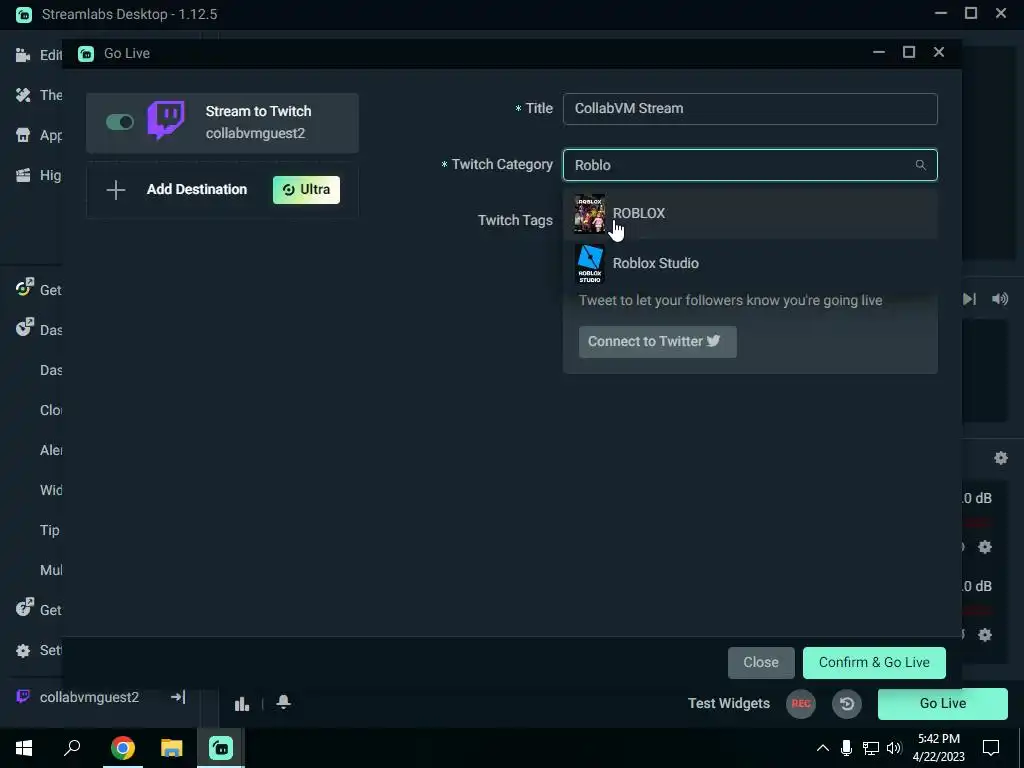This screenshot has width=1024, height=768.
Task: Show hidden system tray icons
Action: [823, 748]
